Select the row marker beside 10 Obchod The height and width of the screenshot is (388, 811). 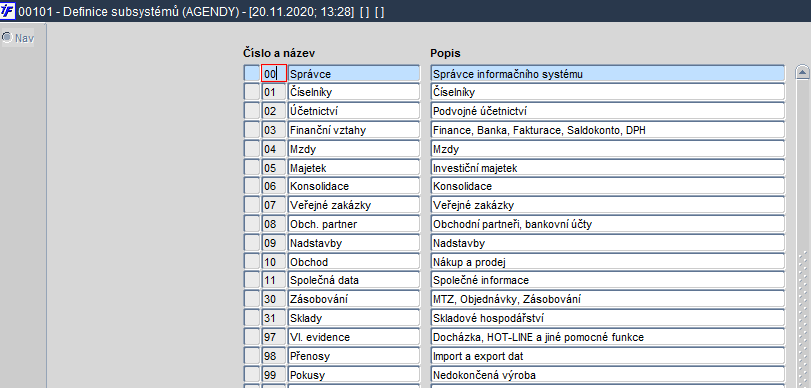tap(252, 262)
